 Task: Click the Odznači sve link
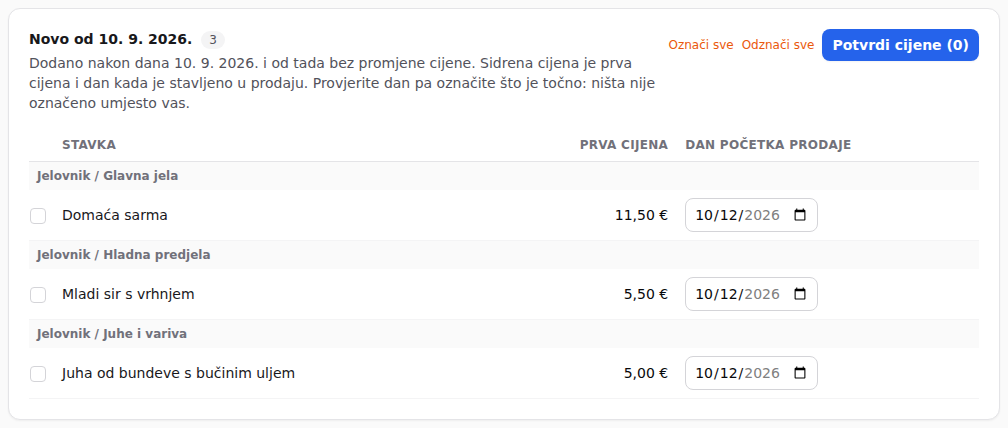778,45
